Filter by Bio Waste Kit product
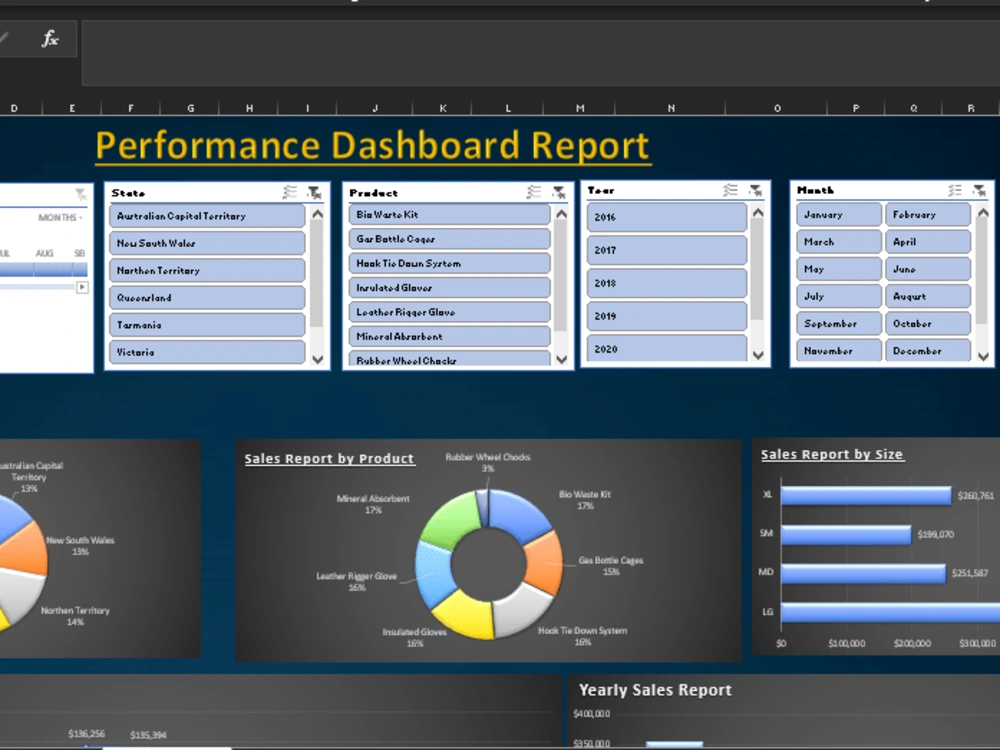Image resolution: width=1000 pixels, height=750 pixels. [x=450, y=214]
